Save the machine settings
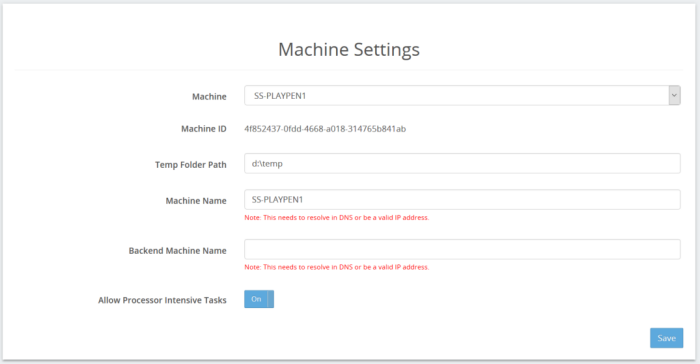 click(667, 338)
